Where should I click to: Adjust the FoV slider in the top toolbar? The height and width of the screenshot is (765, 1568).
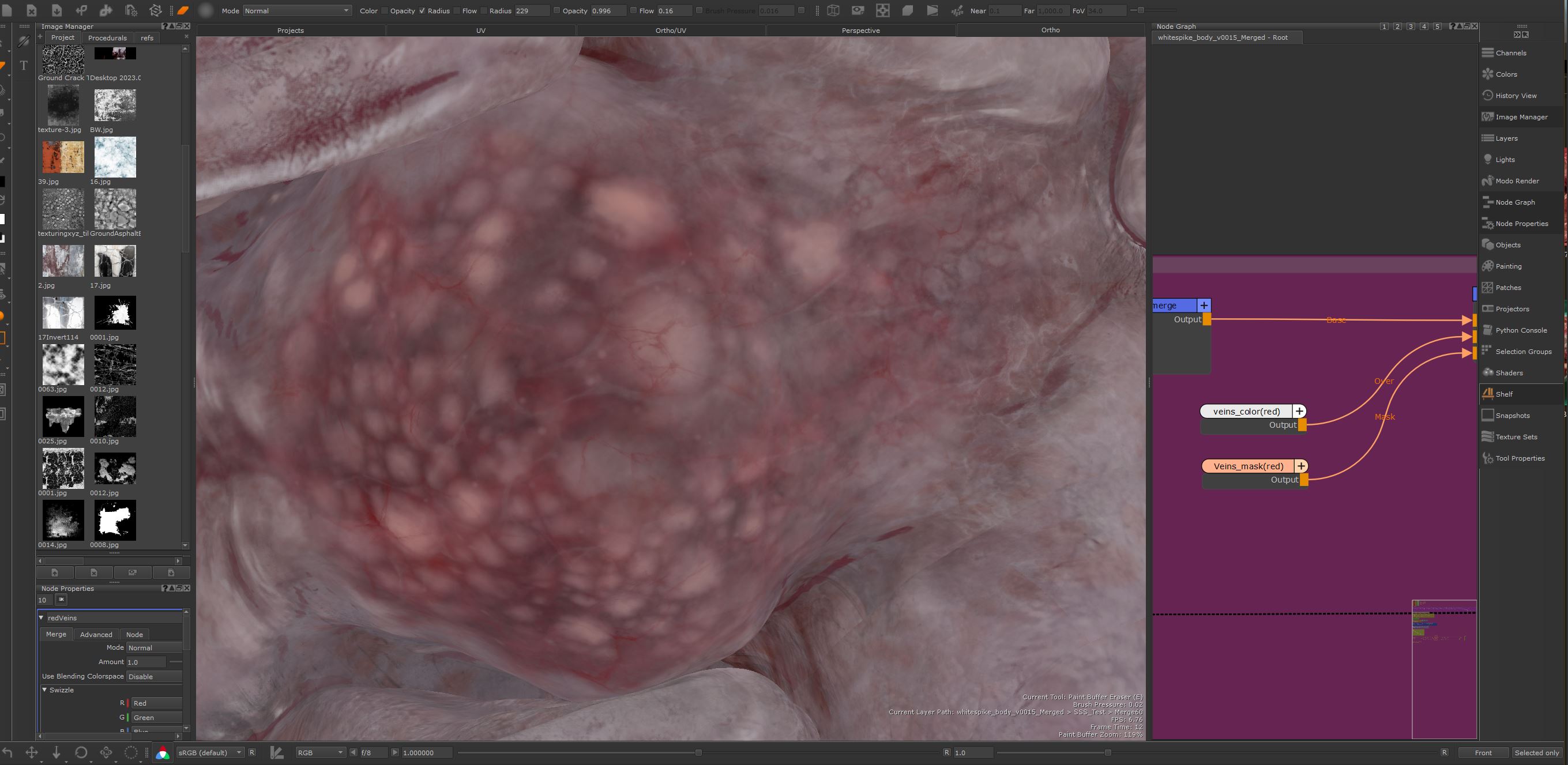tap(1153, 10)
